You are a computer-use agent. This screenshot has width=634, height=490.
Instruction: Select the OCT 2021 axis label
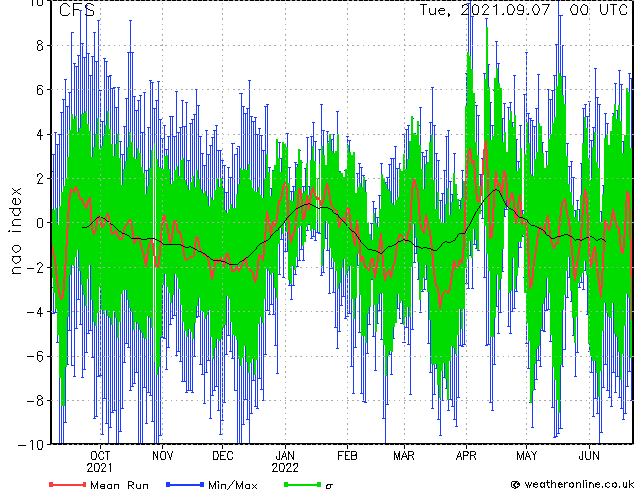[x=99, y=462]
